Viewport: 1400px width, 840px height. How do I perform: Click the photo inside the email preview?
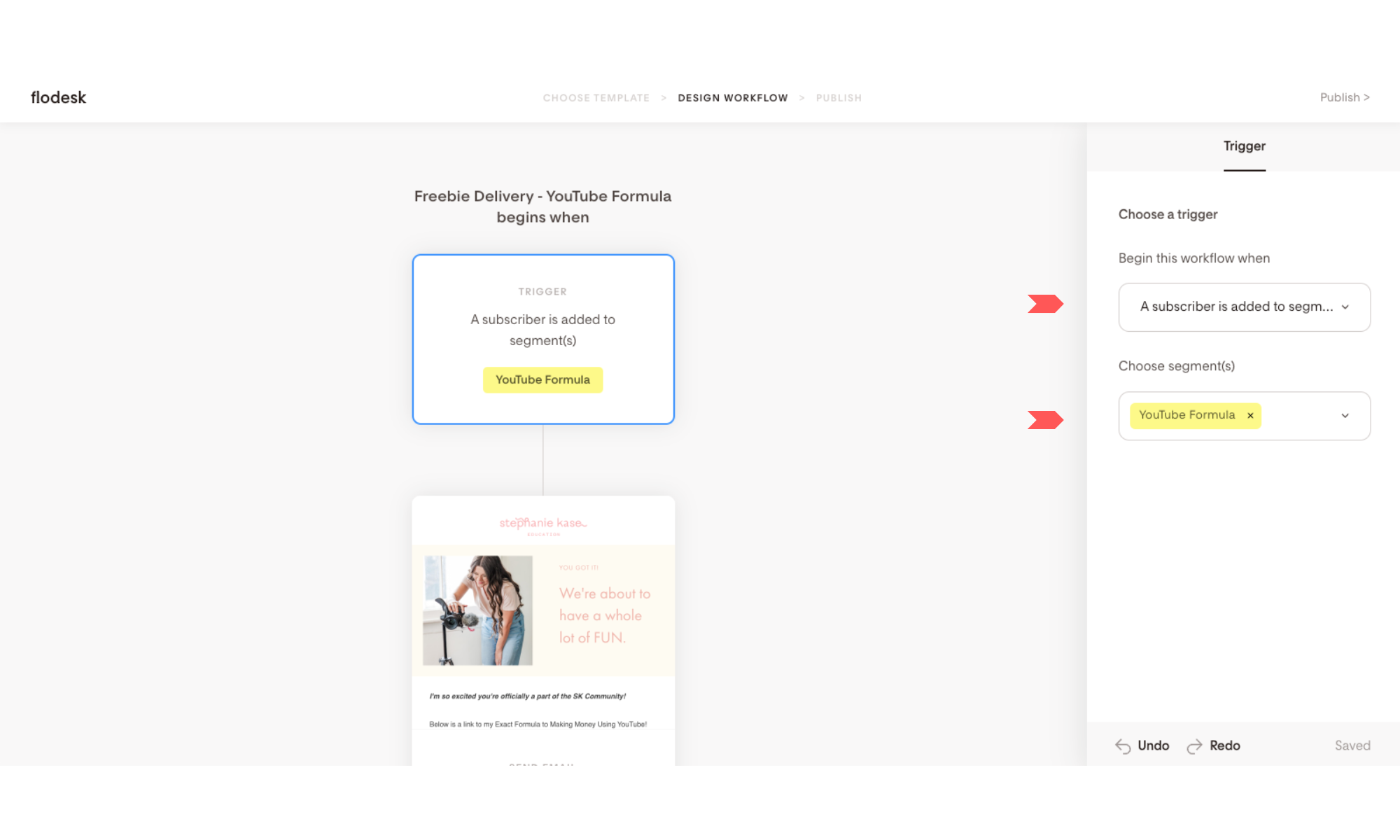click(x=477, y=610)
